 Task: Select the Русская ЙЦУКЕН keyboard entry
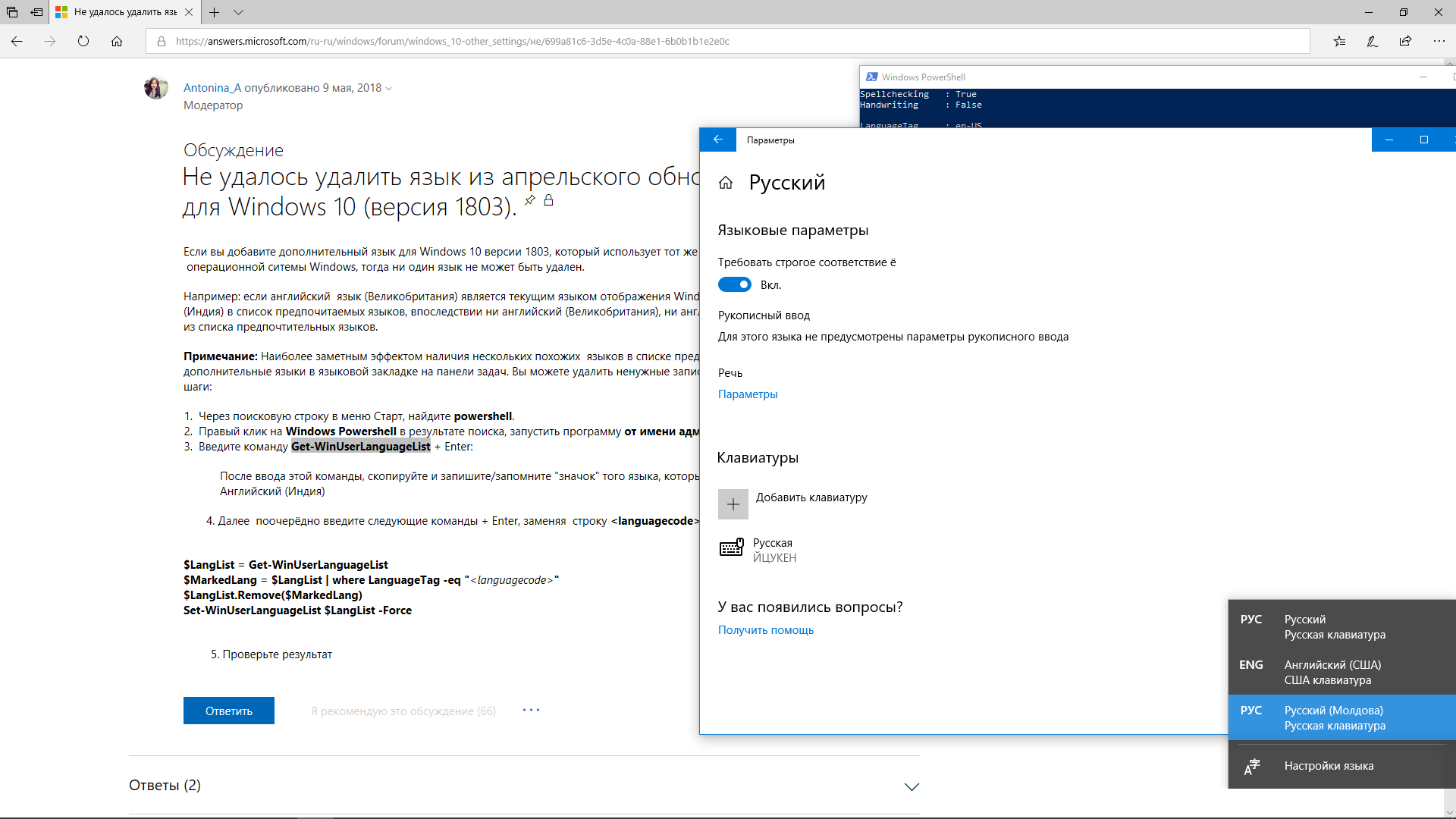758,550
